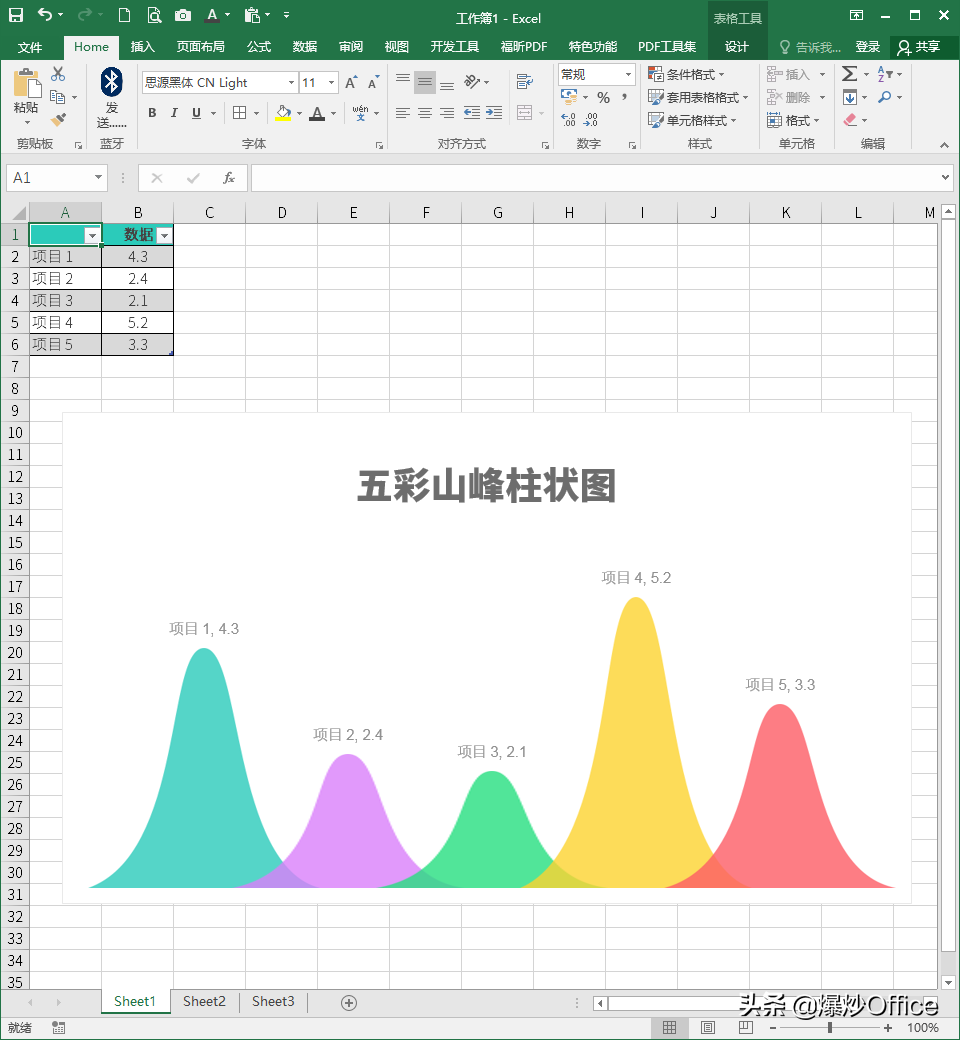Open the 数据 column filter dropdown
The width and height of the screenshot is (960, 1040).
165,235
